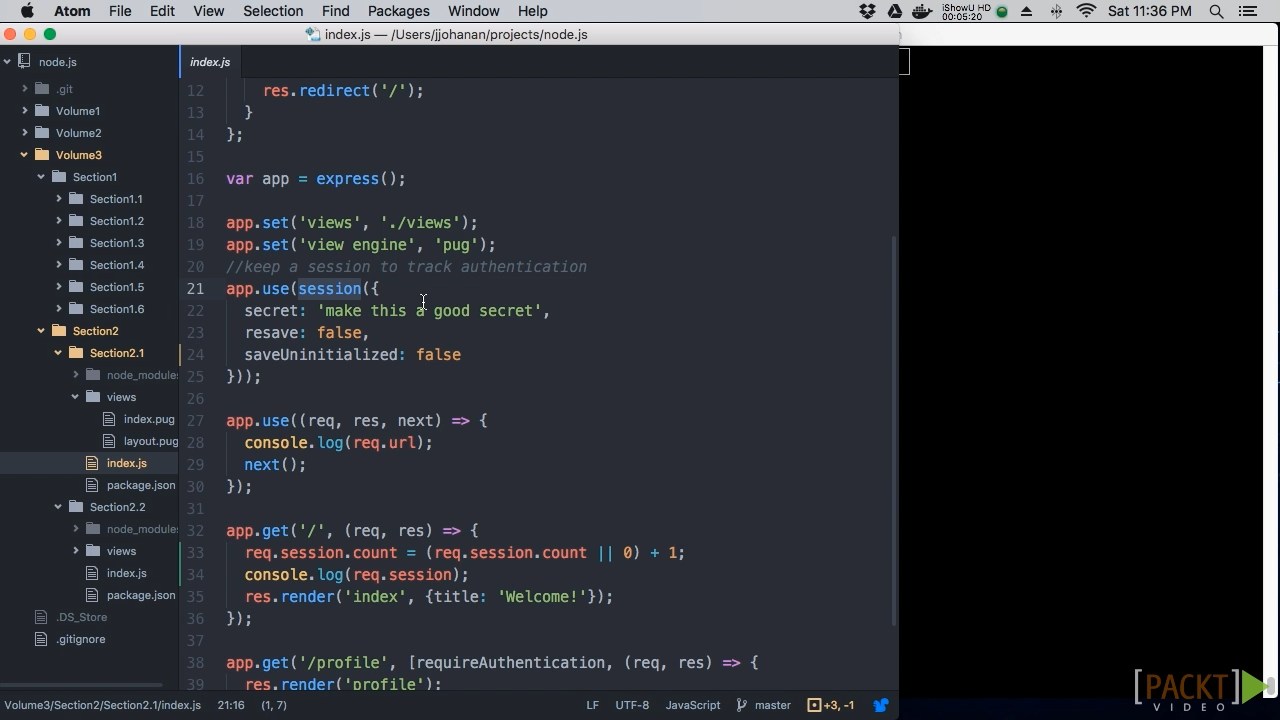The image size is (1280, 720).
Task: Click the squirrel update icon in status bar
Action: [881, 705]
